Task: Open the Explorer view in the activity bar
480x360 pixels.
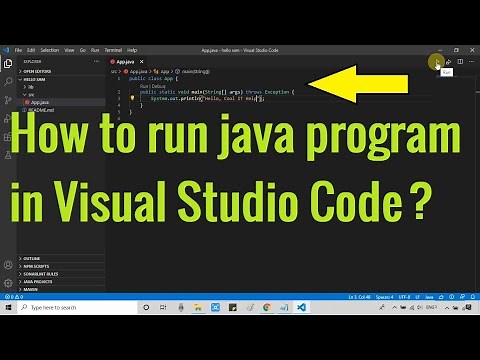Action: tap(8, 63)
